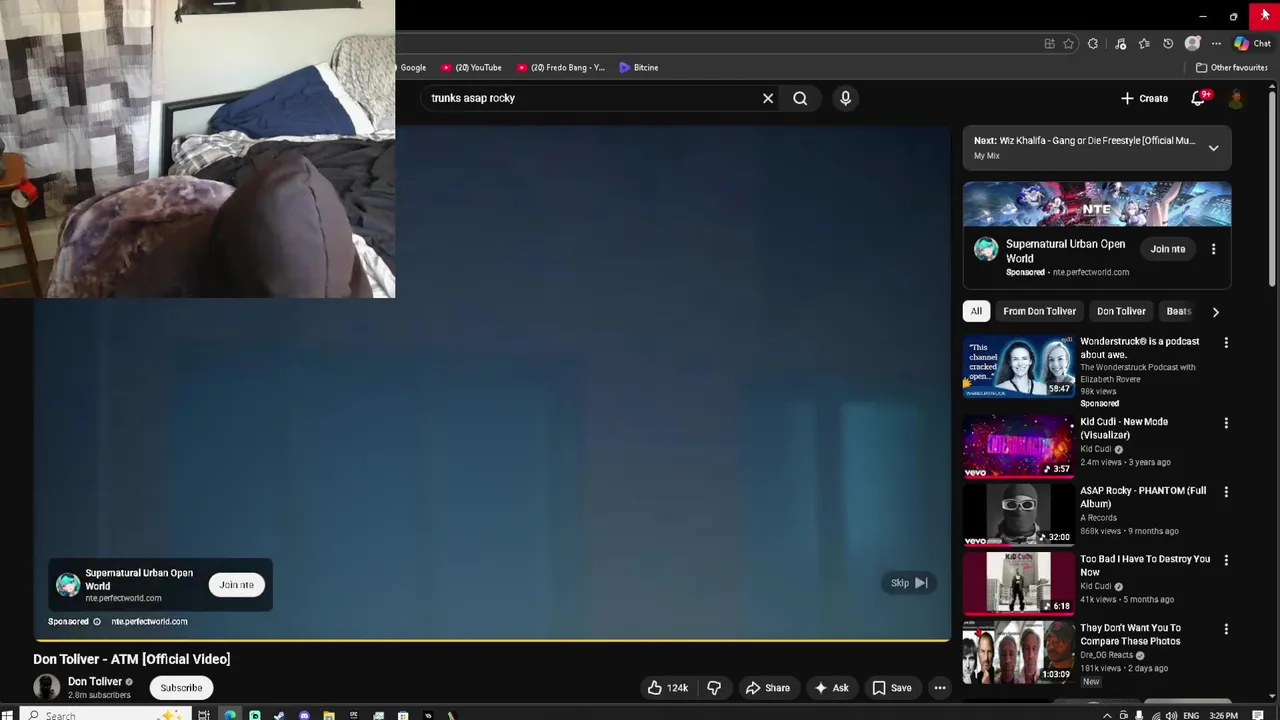The width and height of the screenshot is (1280, 720).
Task: Open the Edge media control icon
Action: (1120, 44)
